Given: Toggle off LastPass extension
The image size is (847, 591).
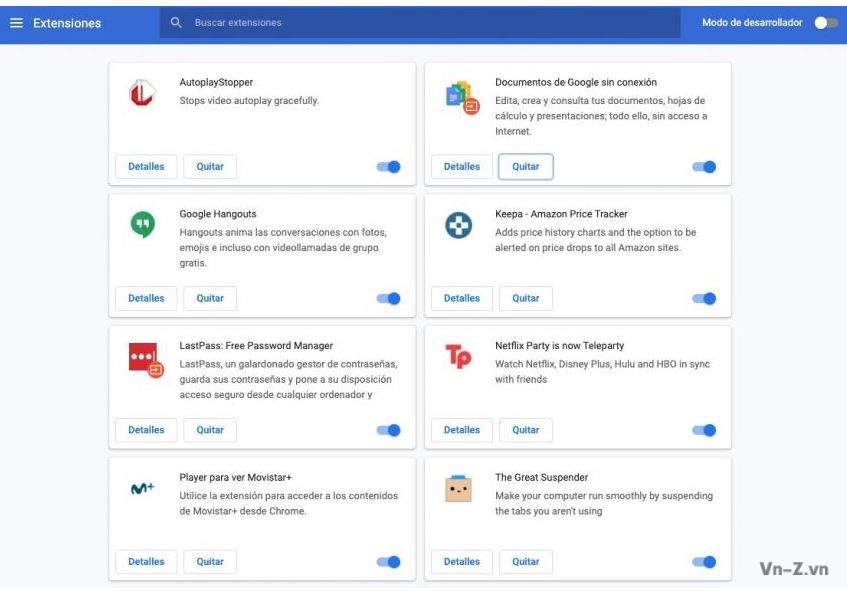Looking at the screenshot, I should pyautogui.click(x=388, y=430).
